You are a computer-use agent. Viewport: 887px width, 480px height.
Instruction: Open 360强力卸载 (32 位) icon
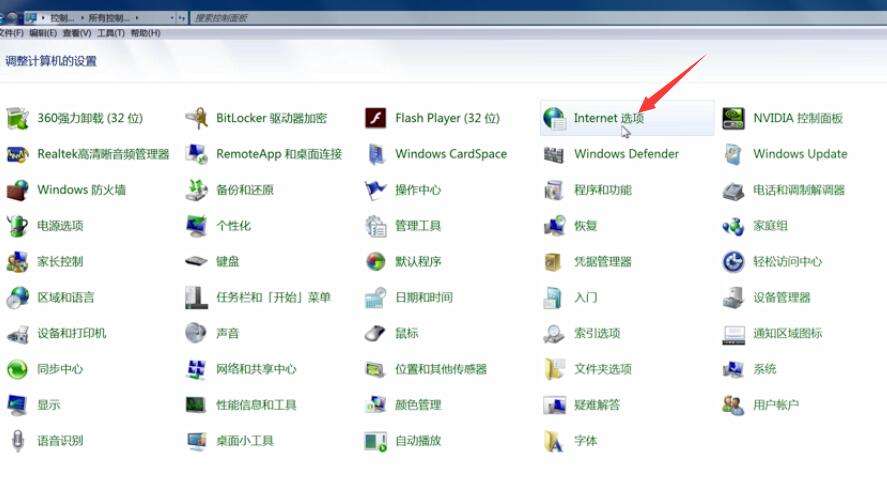tap(18, 118)
